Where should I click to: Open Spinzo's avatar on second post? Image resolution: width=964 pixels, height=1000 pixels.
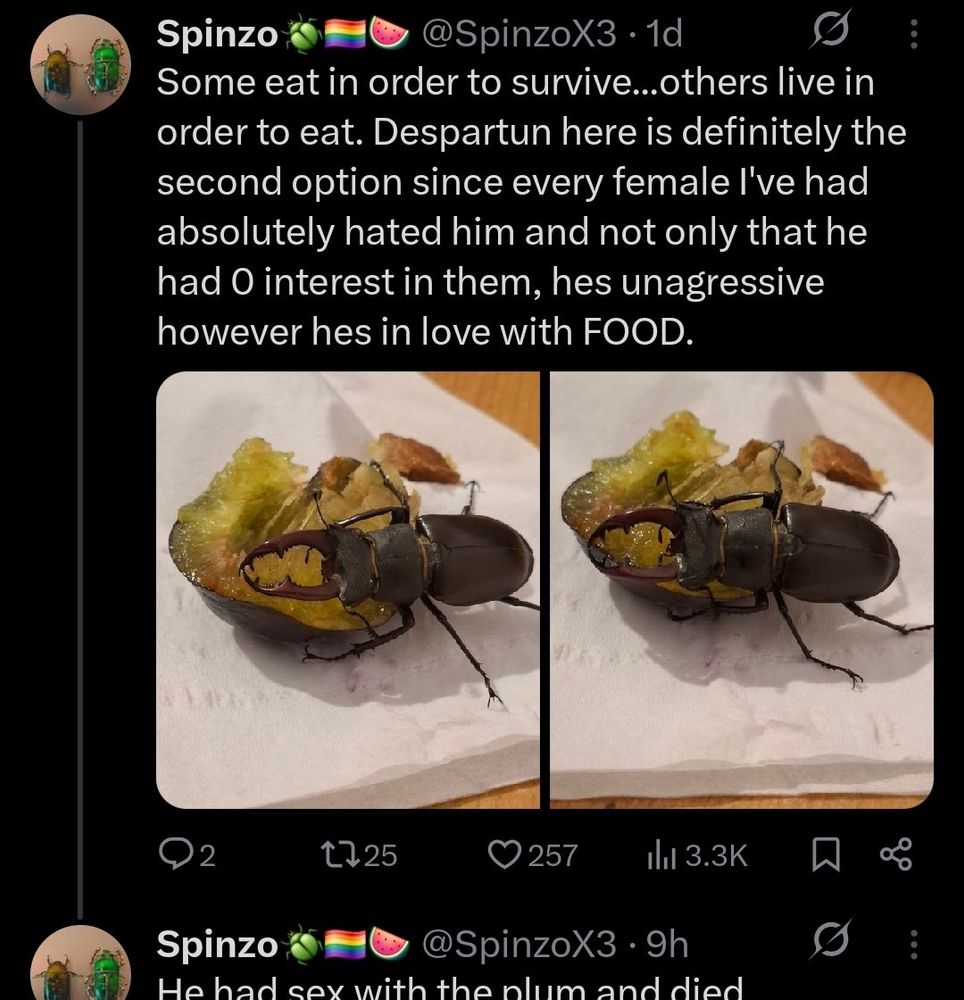[x=80, y=962]
